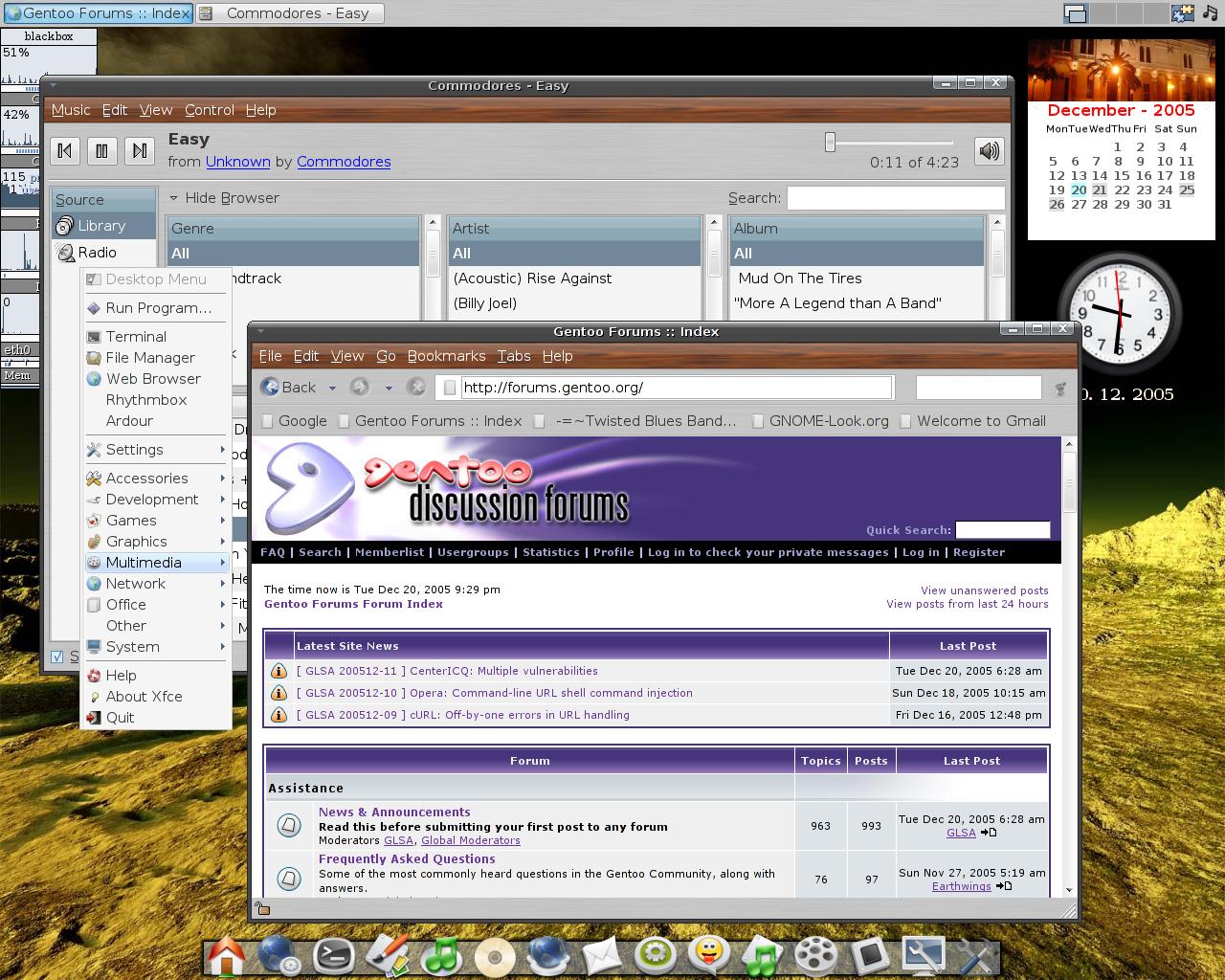Focus the Rhythmbox Search field
Screen dimensions: 1225x980
896,198
